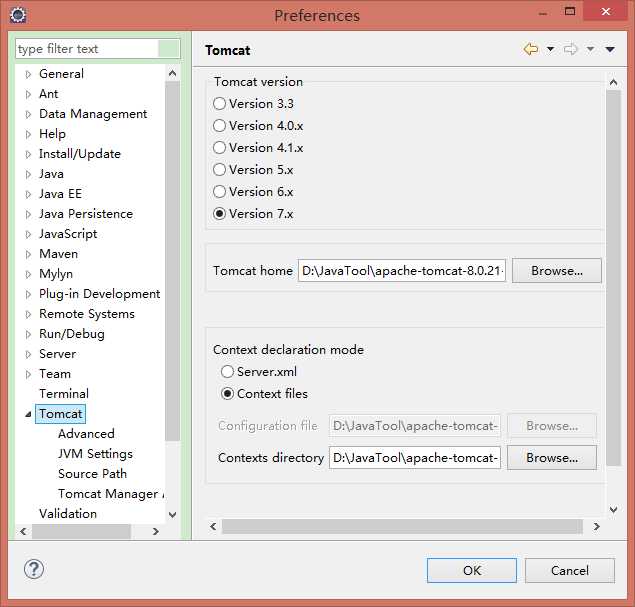The image size is (635, 607).
Task: Expand the Data Management node
Action: pos(28,114)
